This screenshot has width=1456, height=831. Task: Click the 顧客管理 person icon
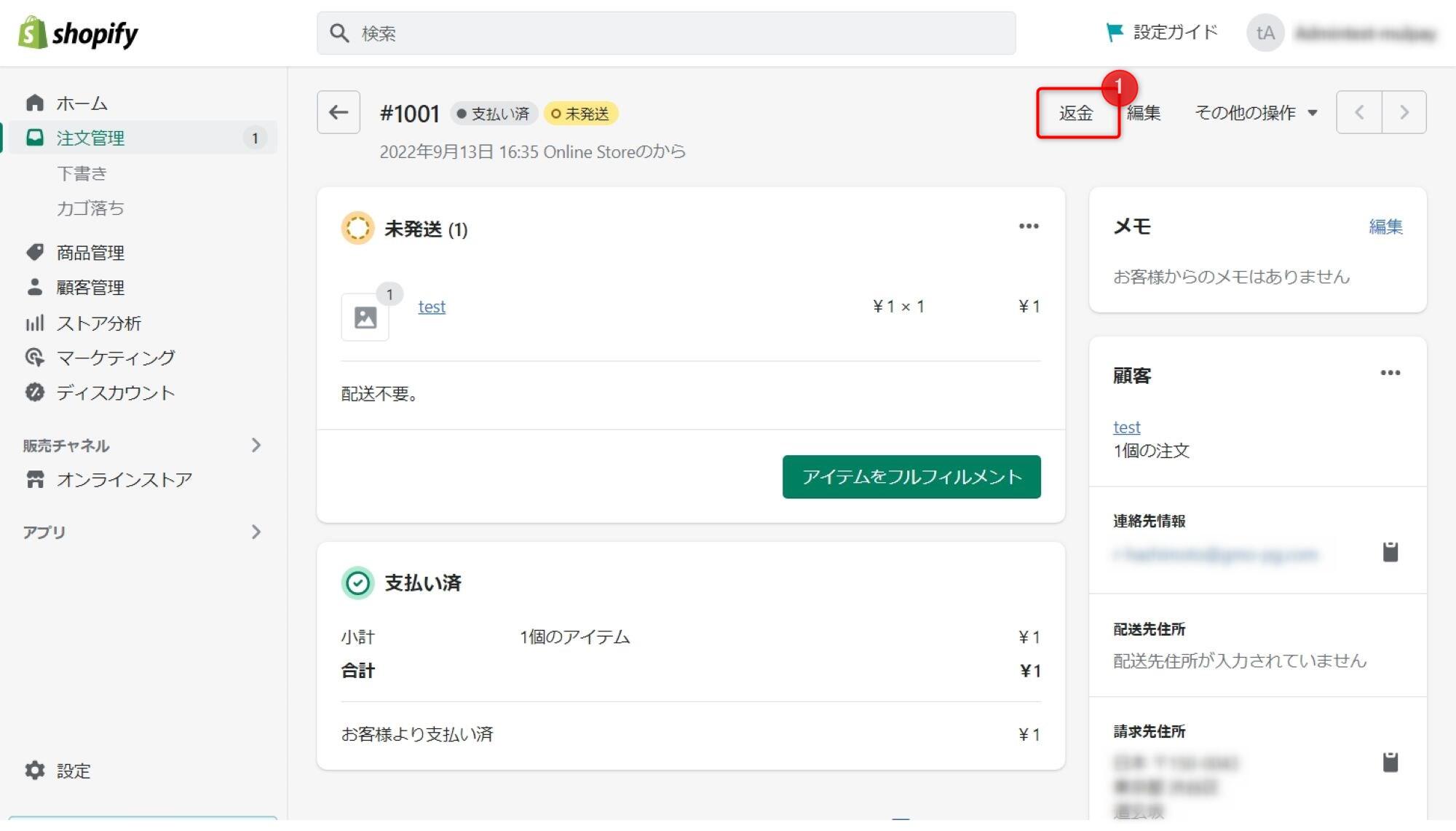pyautogui.click(x=35, y=287)
